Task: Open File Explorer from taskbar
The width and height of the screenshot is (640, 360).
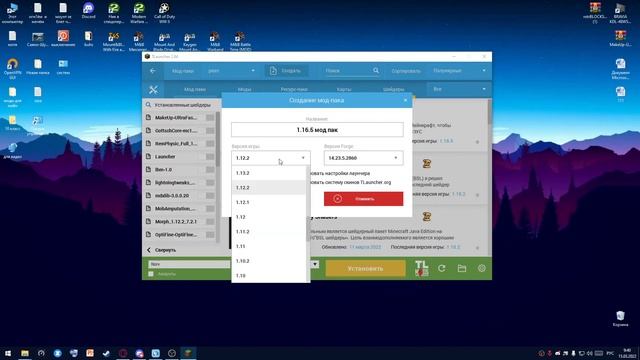Action: pos(25,353)
